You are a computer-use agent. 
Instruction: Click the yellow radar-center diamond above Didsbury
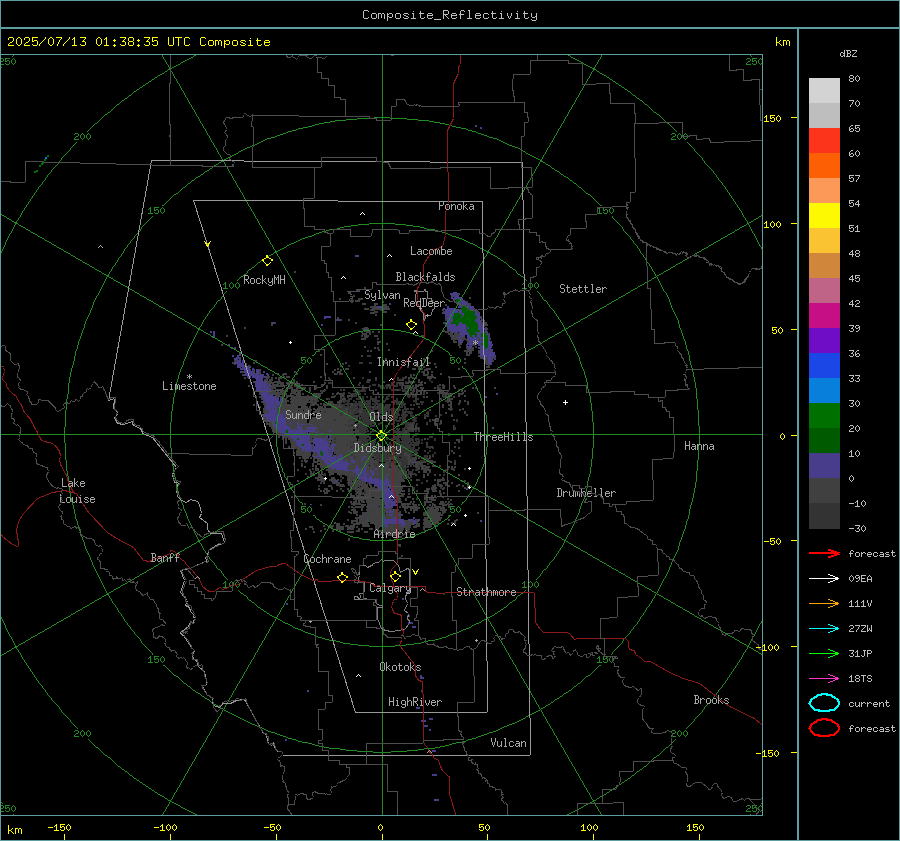click(x=381, y=436)
